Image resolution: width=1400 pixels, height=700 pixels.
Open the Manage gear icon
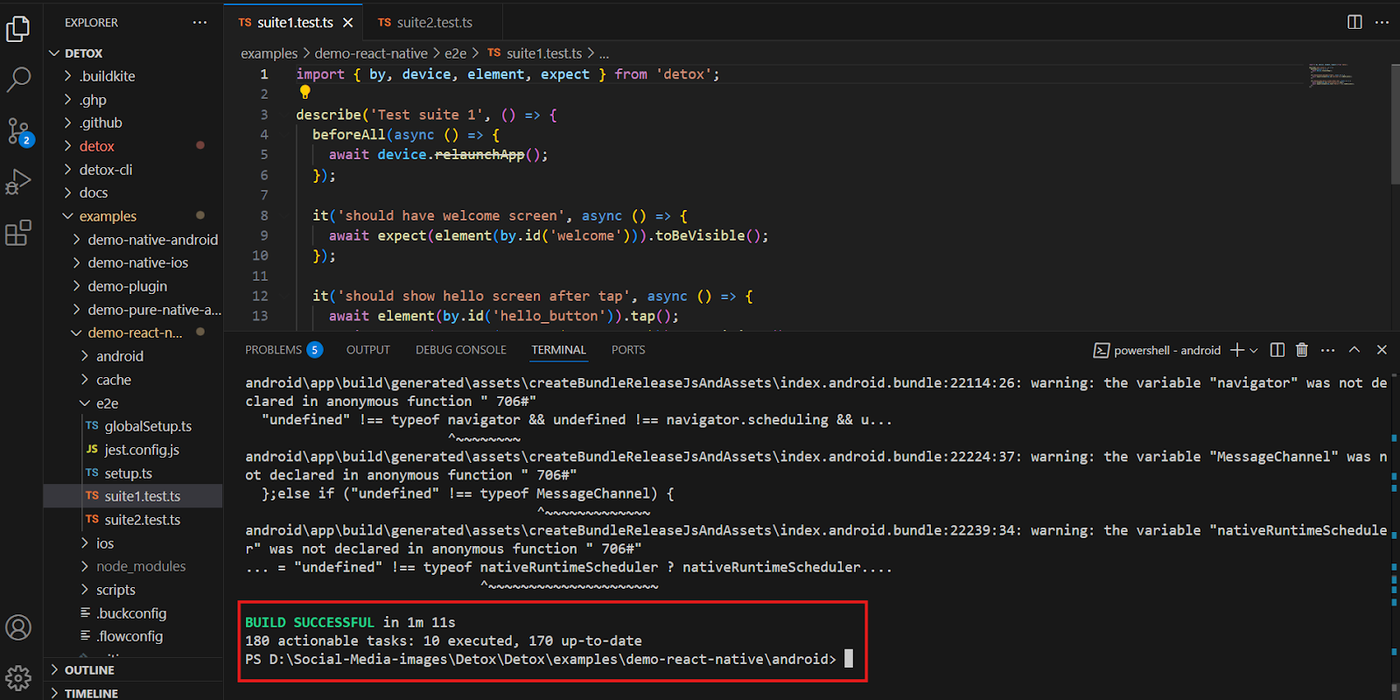(x=18, y=677)
